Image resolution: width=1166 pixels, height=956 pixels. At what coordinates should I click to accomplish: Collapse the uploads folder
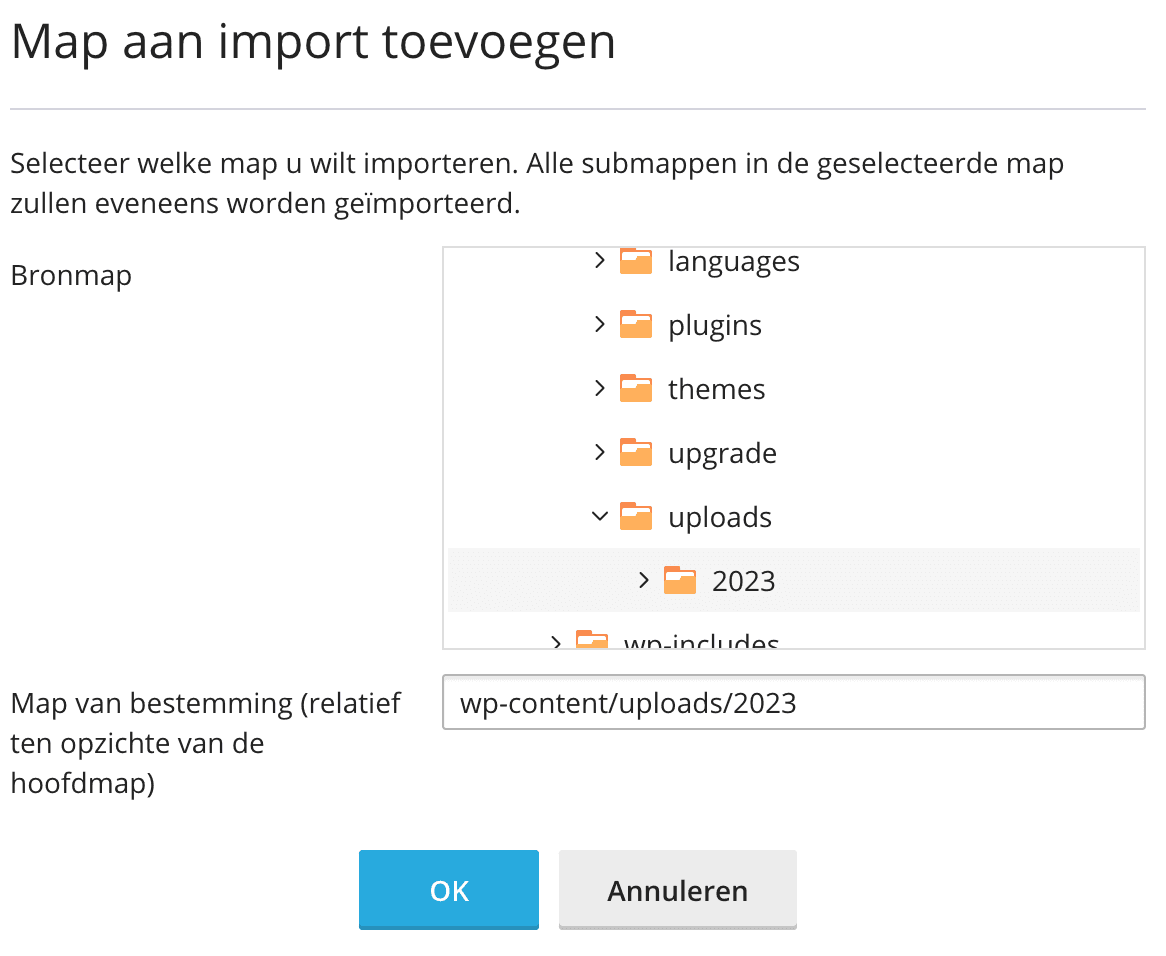[599, 517]
